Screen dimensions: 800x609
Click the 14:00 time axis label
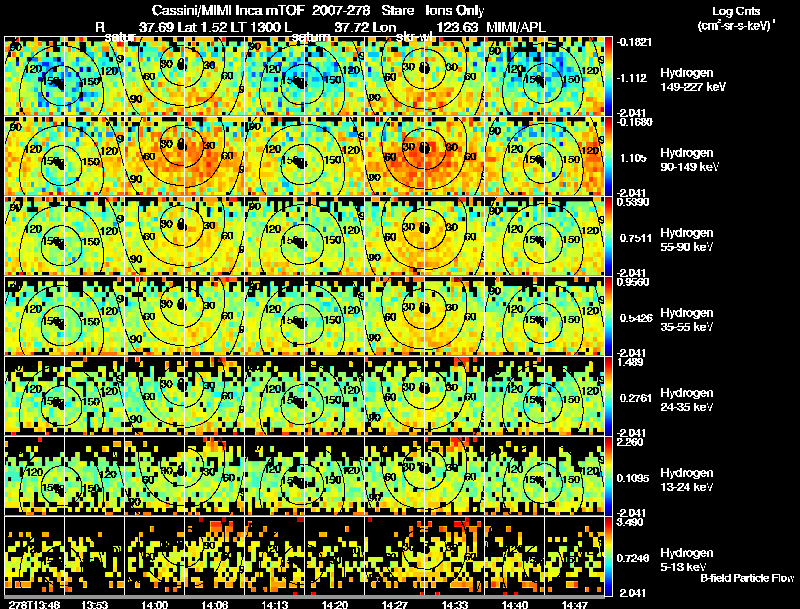(154, 605)
